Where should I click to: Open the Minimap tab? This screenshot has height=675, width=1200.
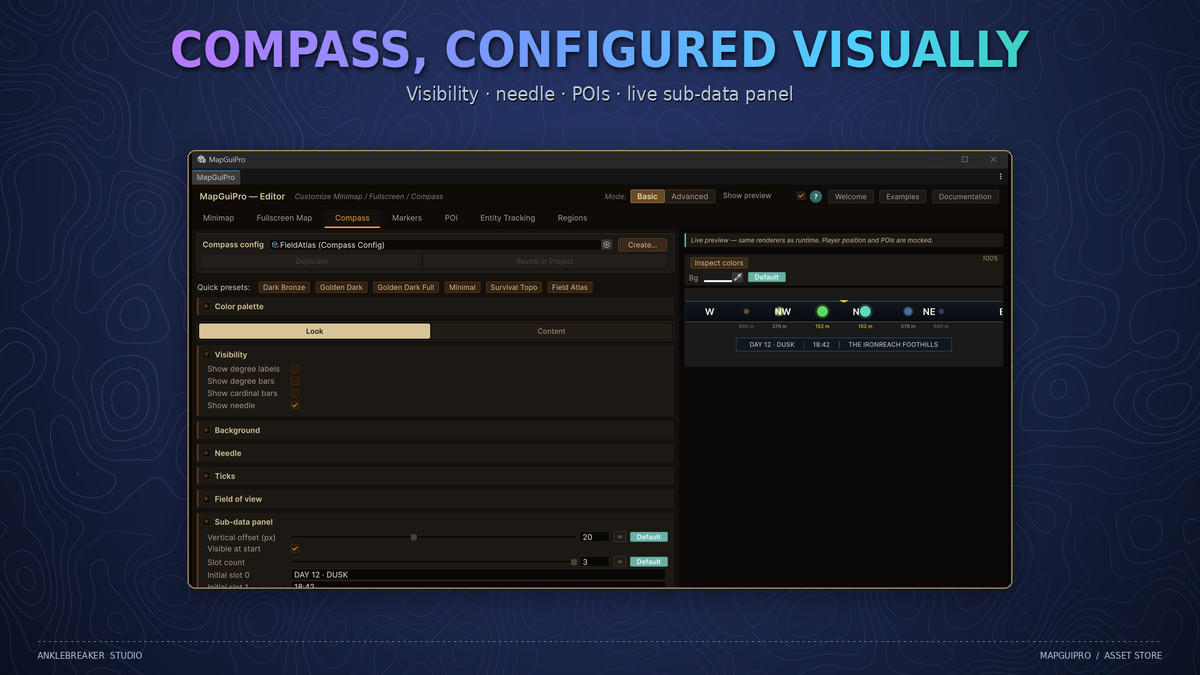pyautogui.click(x=218, y=218)
